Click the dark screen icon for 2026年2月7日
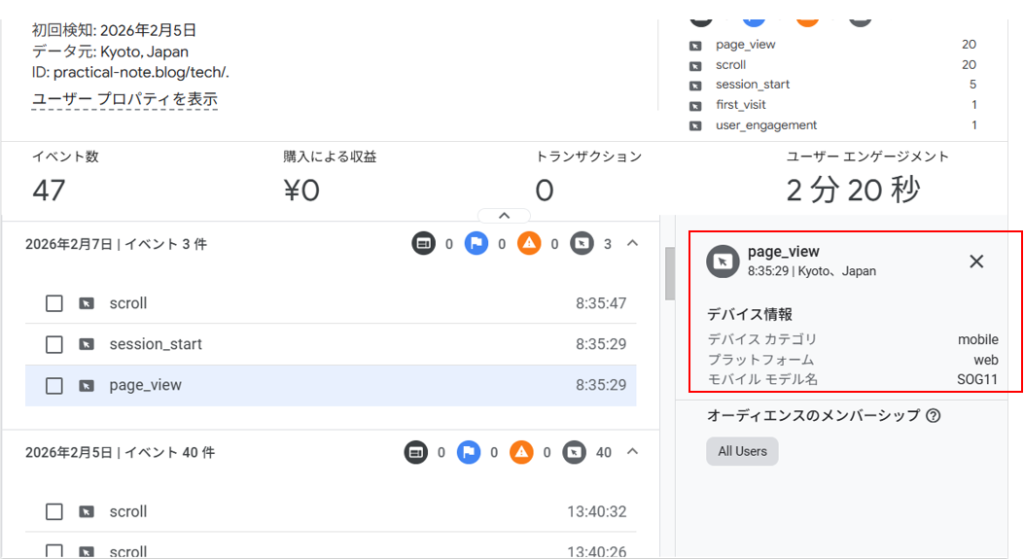 (x=424, y=244)
